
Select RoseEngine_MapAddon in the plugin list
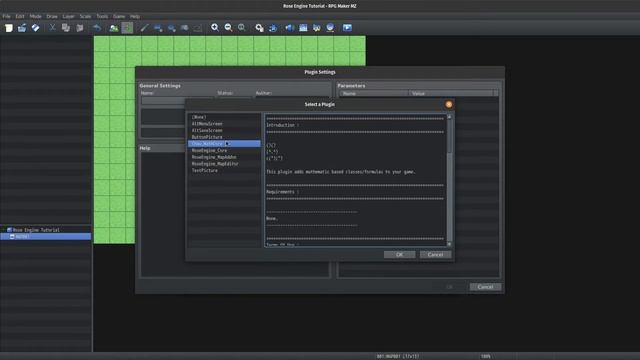coord(224,157)
